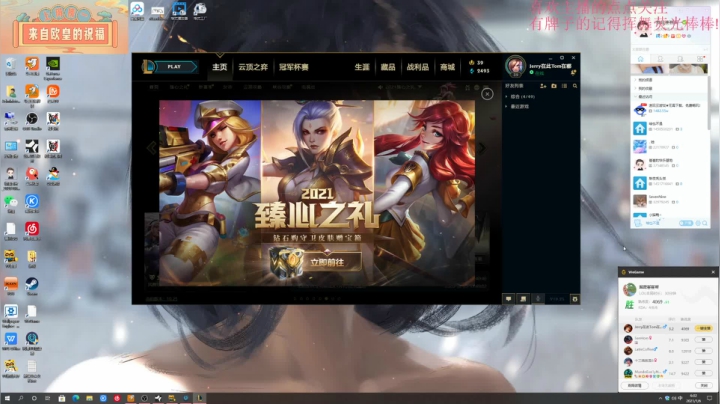Screen dimensions: 720x404
Task: Click the League of Legends taskbar icon
Action: click(x=199, y=398)
